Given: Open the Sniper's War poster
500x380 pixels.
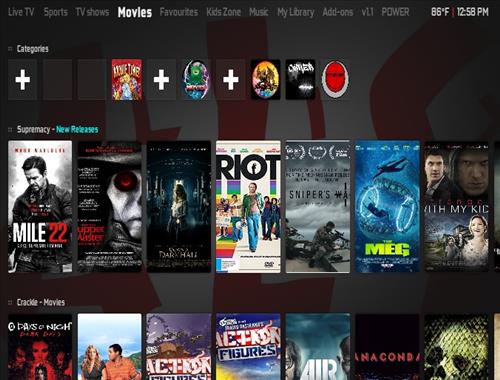Looking at the screenshot, I should coord(318,206).
